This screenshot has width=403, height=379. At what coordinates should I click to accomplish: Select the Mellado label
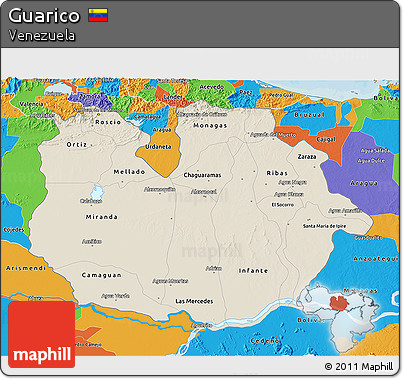click(129, 172)
